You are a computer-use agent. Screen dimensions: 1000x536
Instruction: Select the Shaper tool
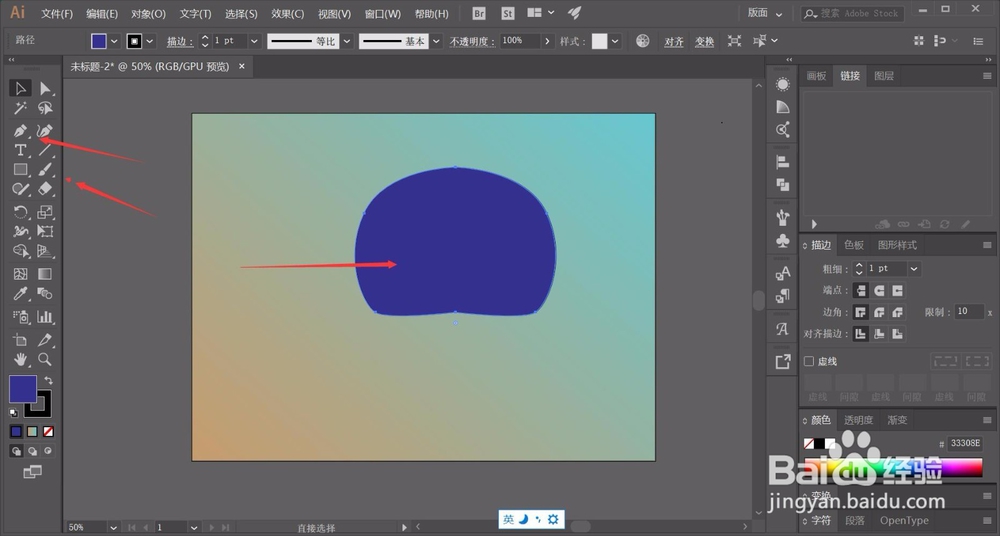coord(20,188)
